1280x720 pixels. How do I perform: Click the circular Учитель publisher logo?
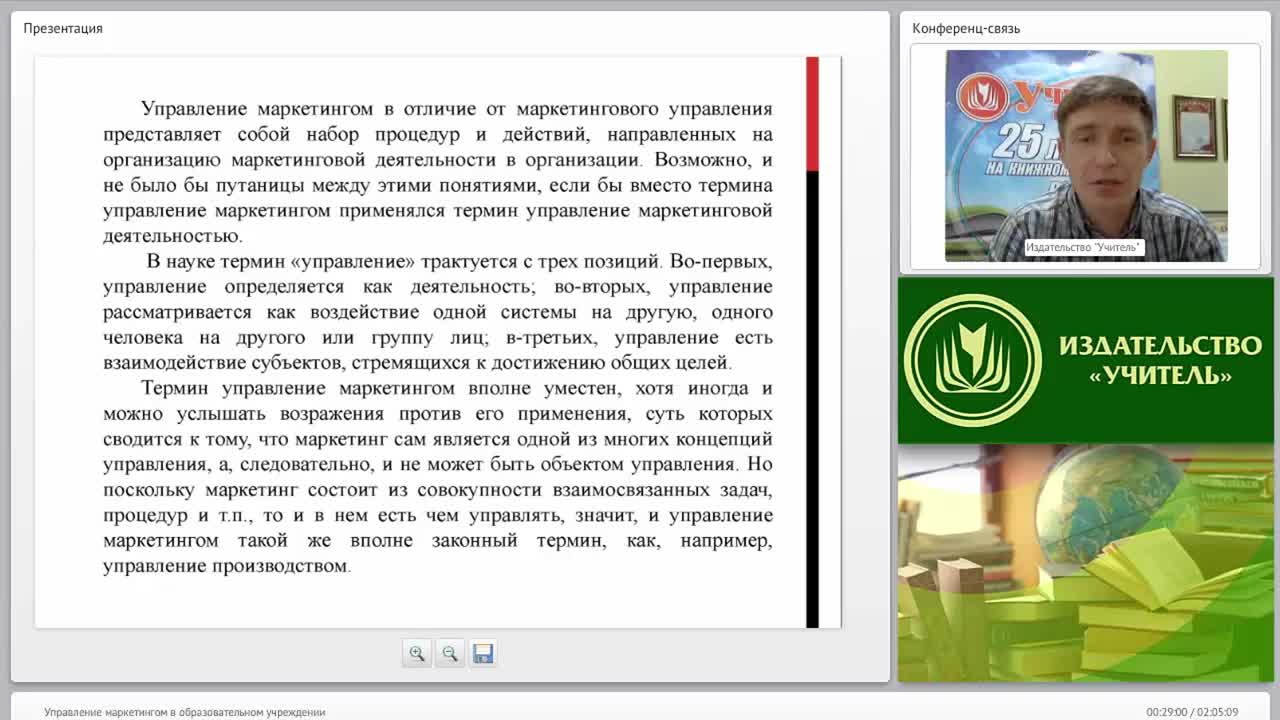click(972, 360)
